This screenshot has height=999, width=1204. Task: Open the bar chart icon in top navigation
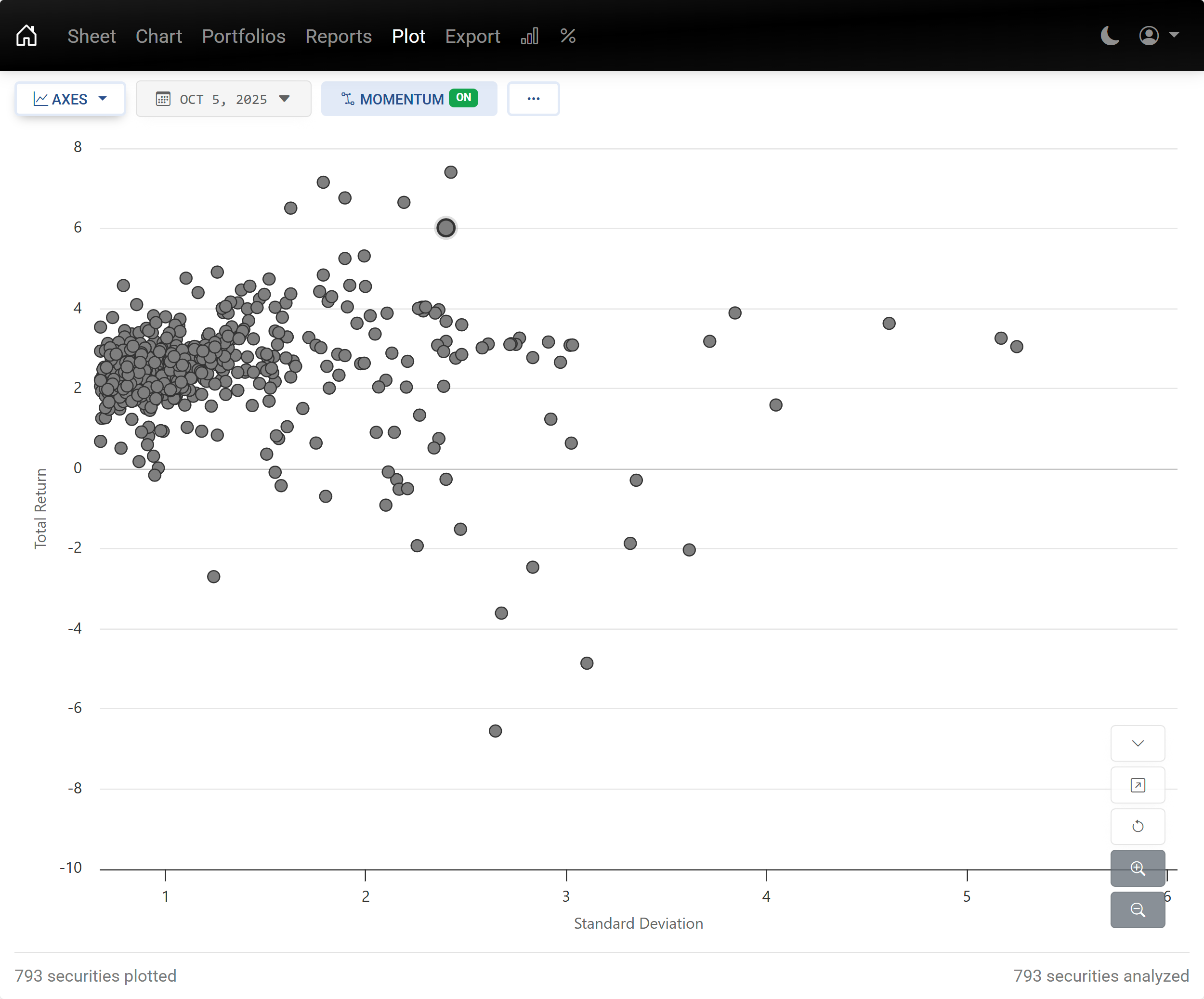[x=529, y=36]
